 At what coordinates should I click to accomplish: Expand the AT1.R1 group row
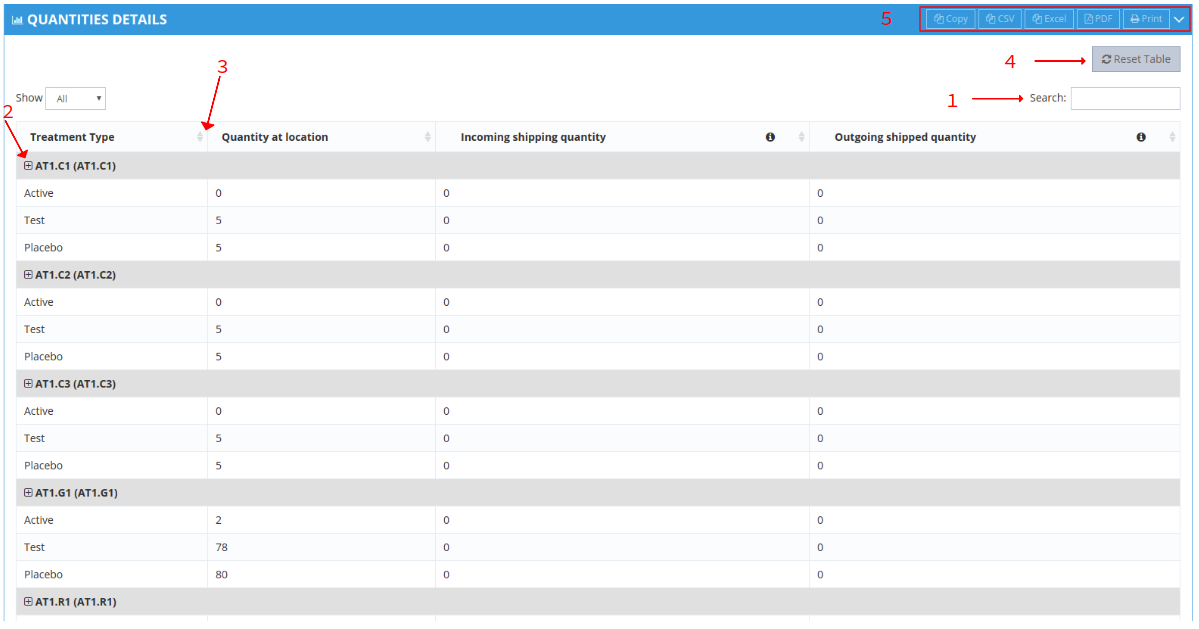28,601
